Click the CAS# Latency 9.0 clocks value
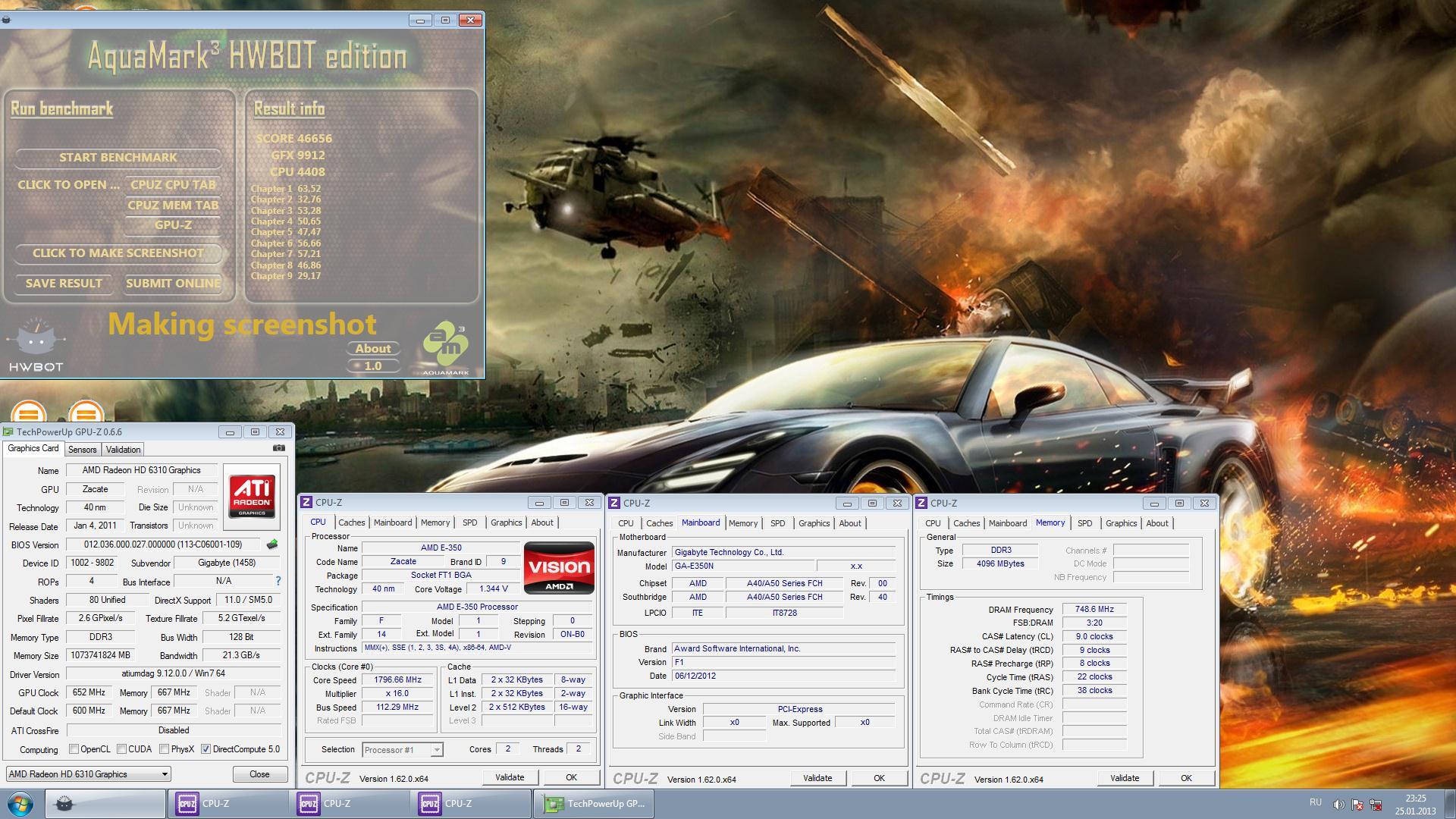 pos(1094,636)
